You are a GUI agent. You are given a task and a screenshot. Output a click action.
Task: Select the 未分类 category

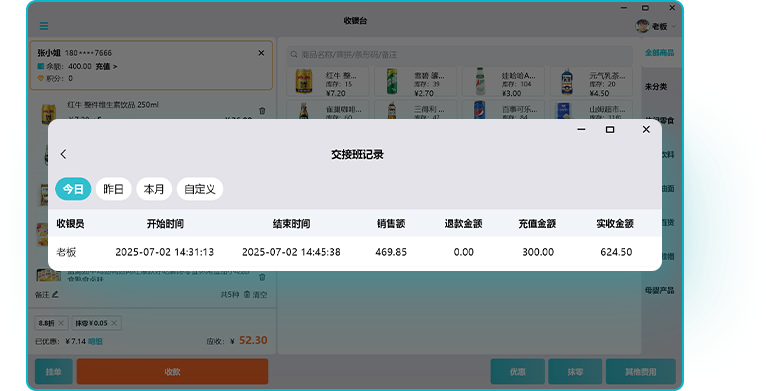(x=656, y=87)
